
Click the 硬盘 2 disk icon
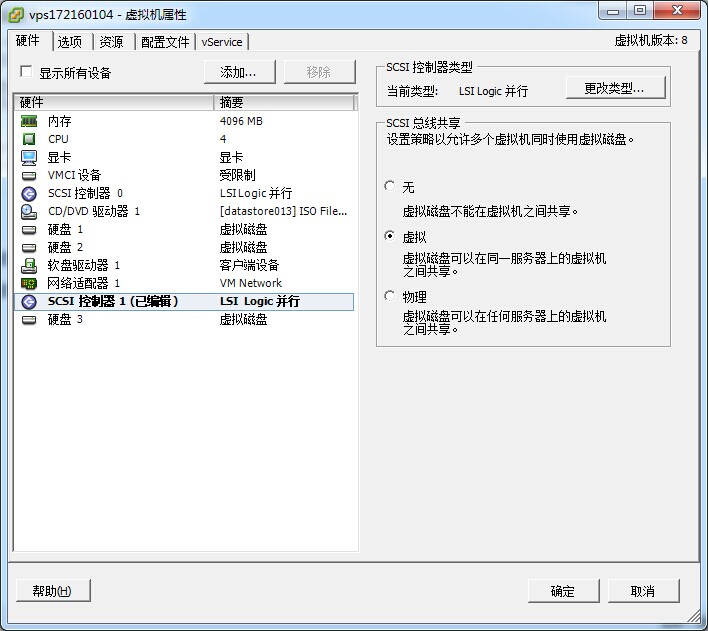click(29, 248)
